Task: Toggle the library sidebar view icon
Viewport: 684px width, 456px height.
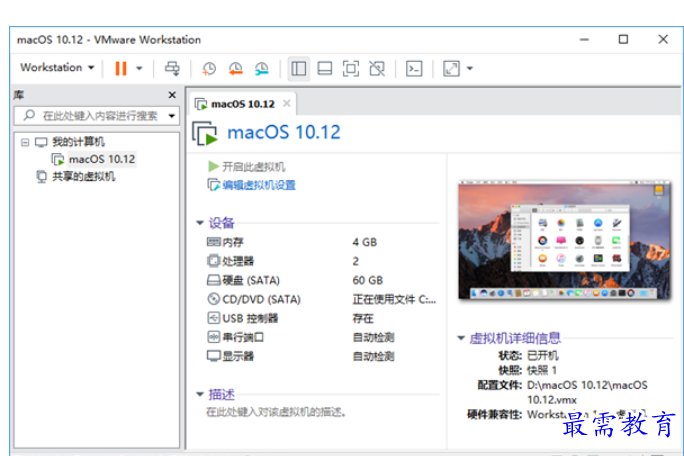Action: coord(299,69)
